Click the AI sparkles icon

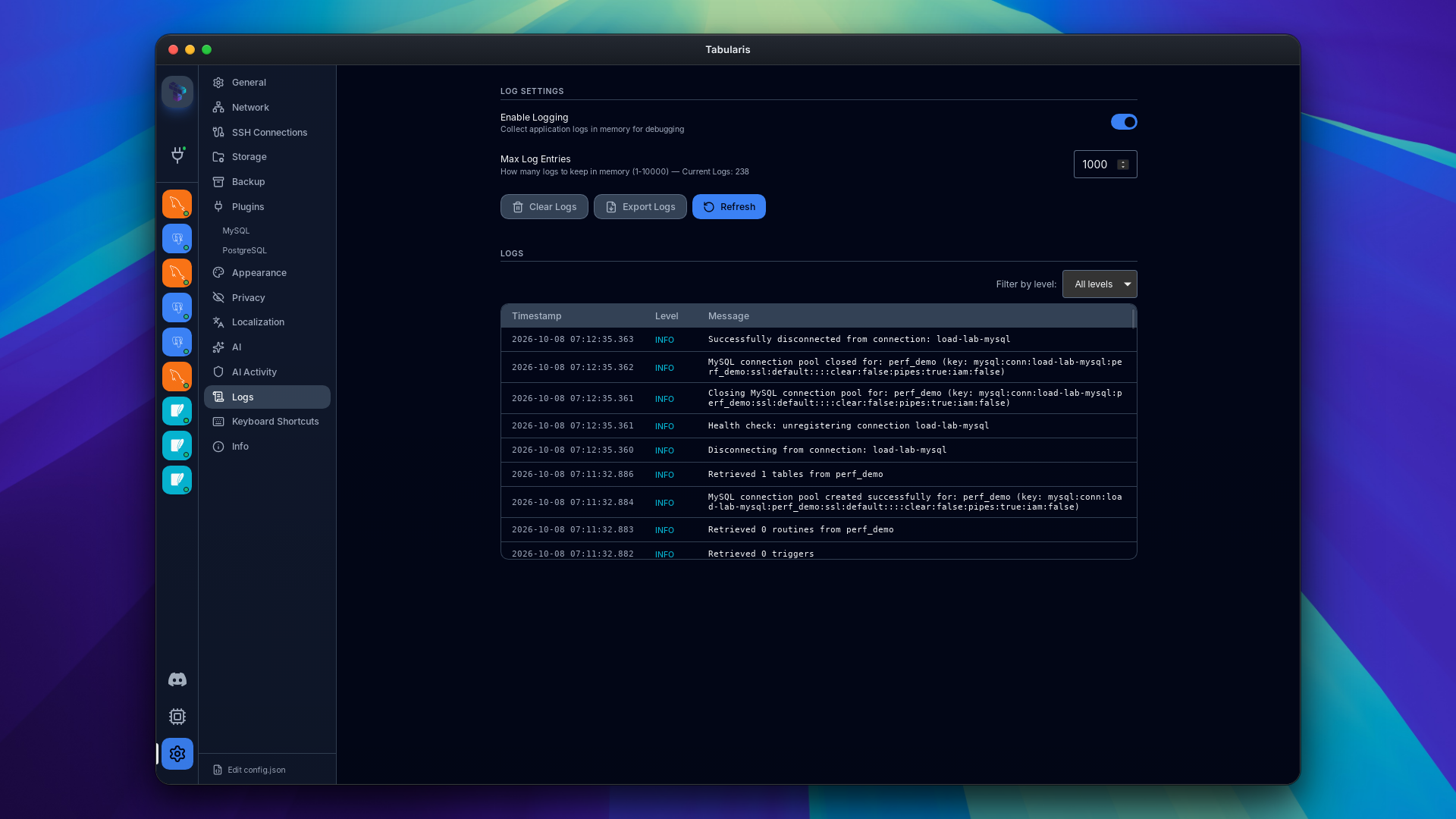pyautogui.click(x=218, y=347)
